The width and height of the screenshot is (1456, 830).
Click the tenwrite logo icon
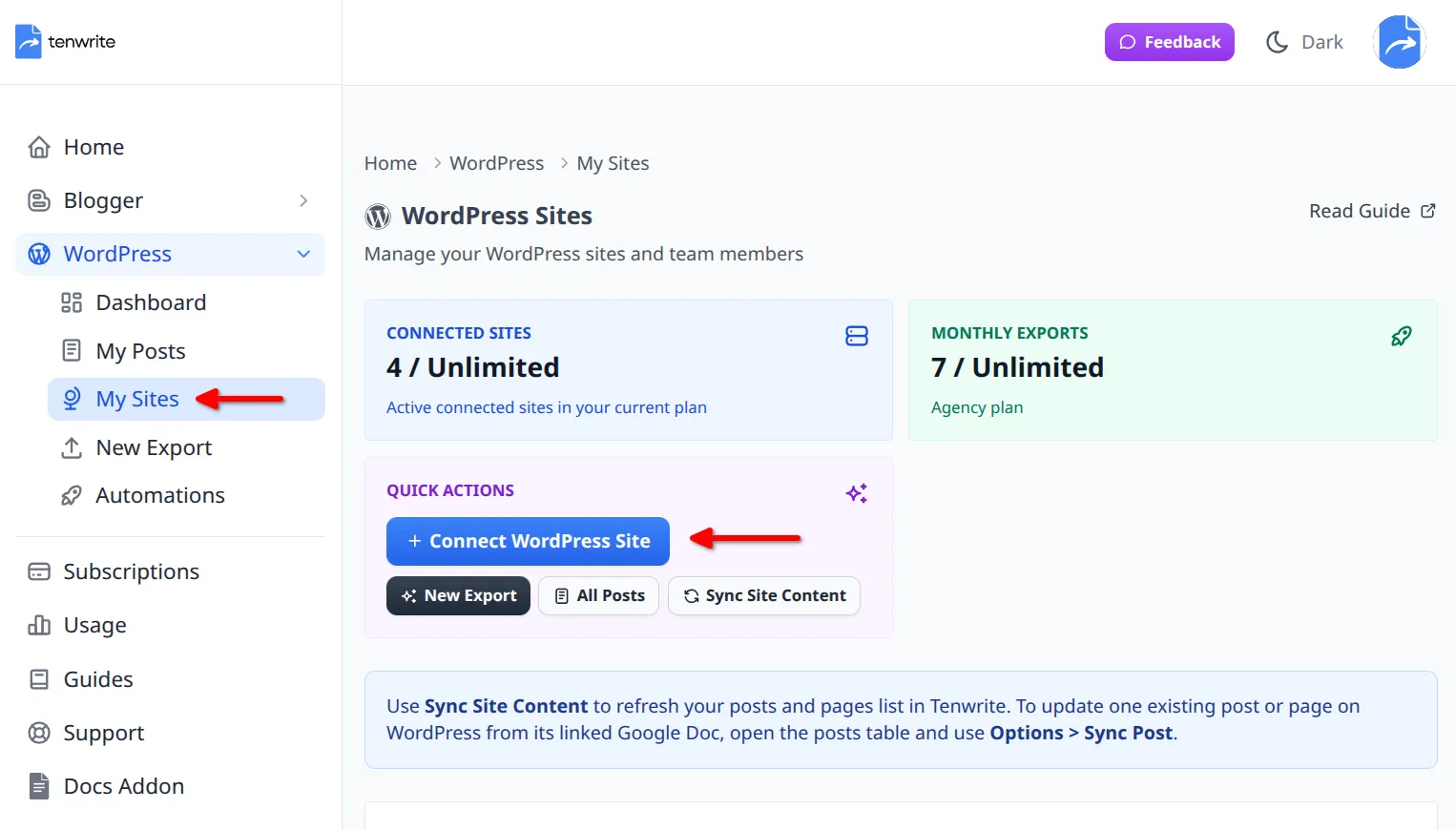[x=30, y=41]
